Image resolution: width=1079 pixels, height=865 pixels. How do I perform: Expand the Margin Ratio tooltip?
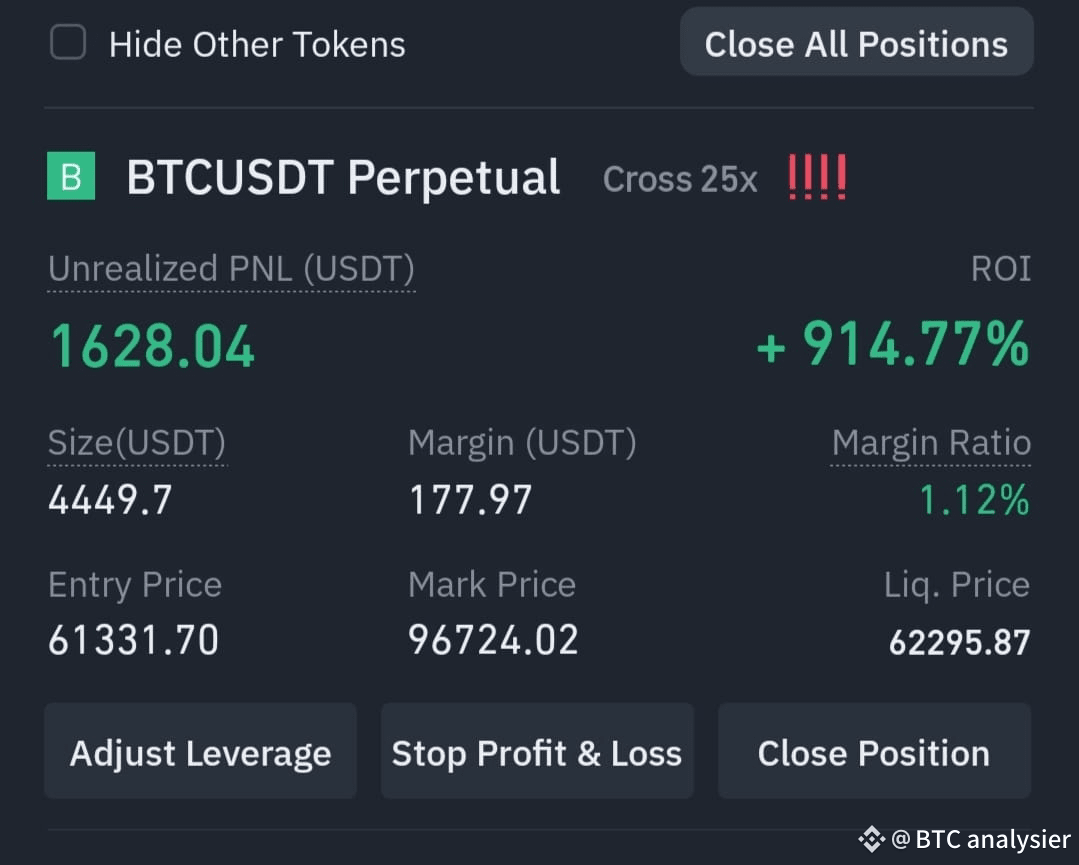[x=930, y=442]
